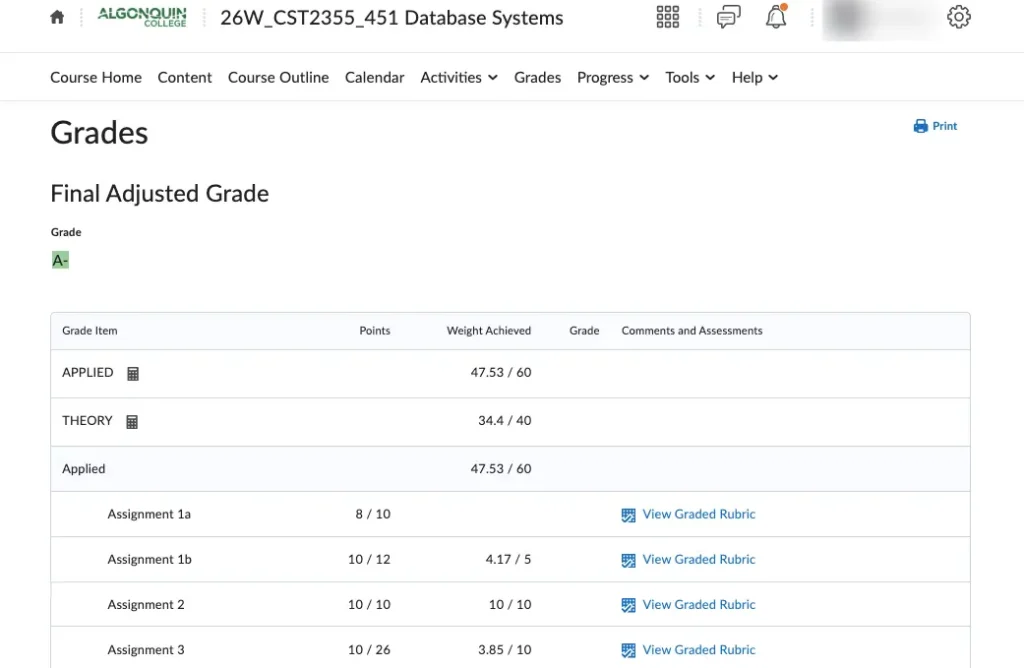Open the Calendar nav item
Viewport: 1024px width, 668px height.
coord(374,77)
